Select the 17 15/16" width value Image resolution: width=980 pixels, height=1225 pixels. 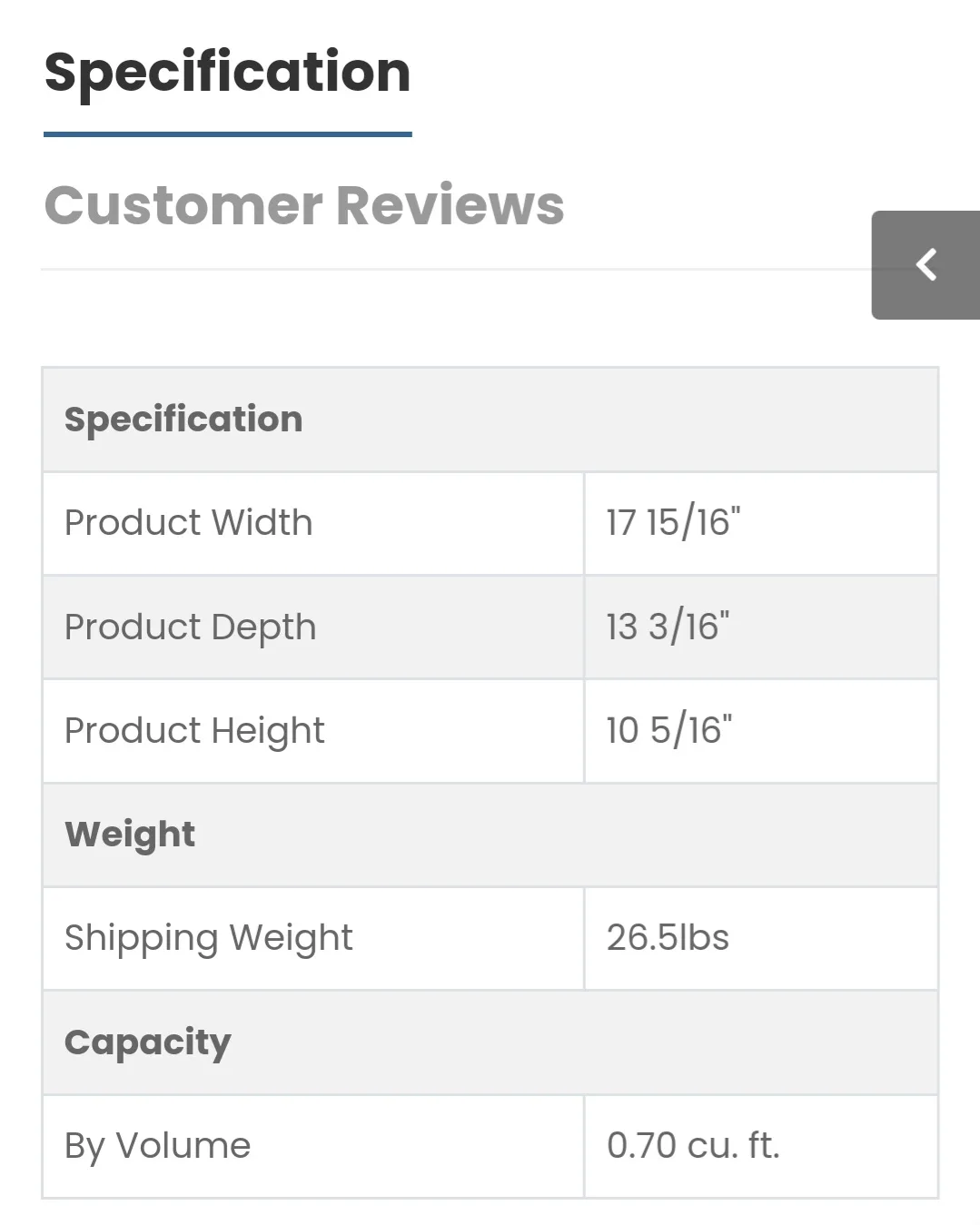click(x=673, y=523)
